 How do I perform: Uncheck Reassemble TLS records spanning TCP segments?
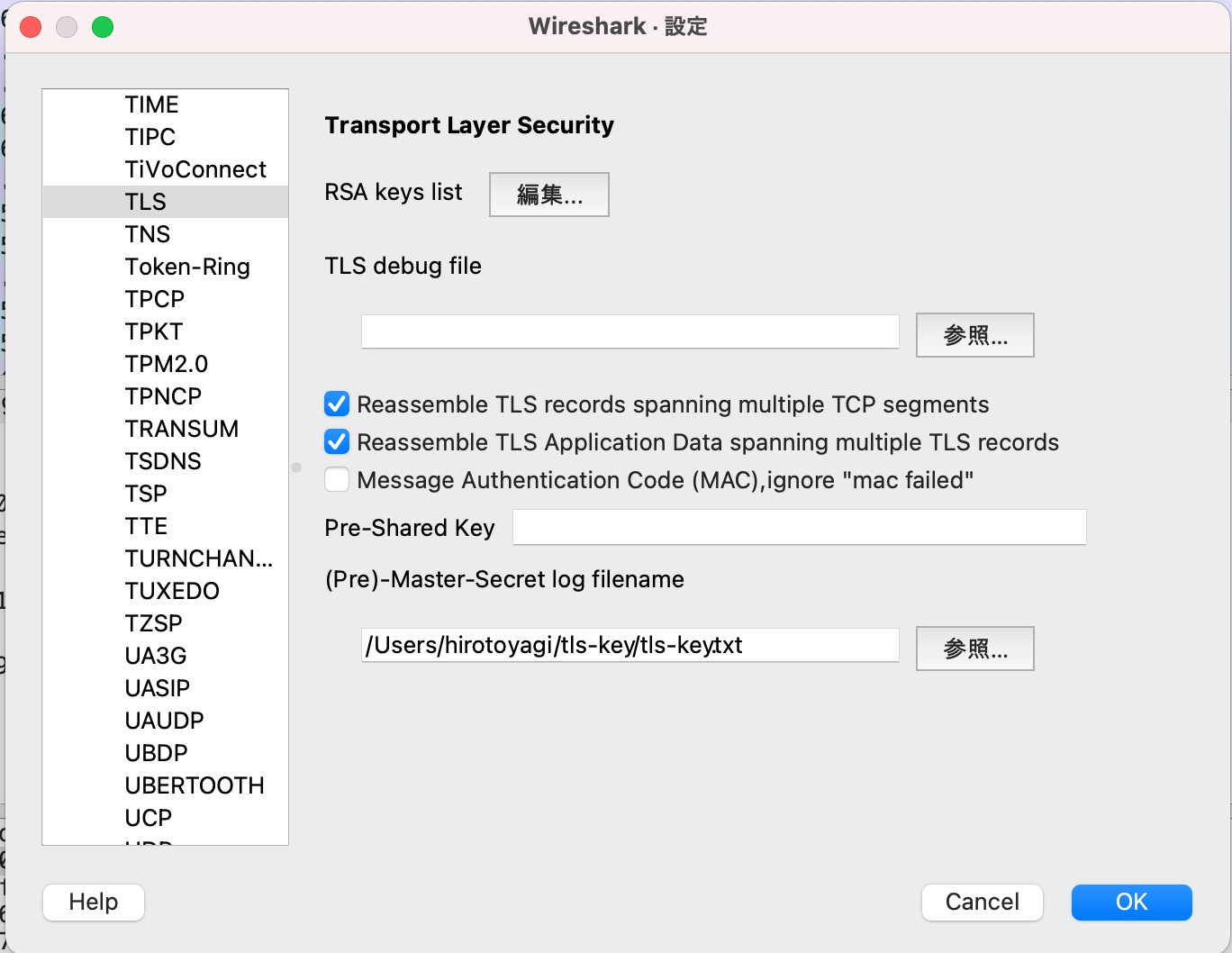pos(337,404)
